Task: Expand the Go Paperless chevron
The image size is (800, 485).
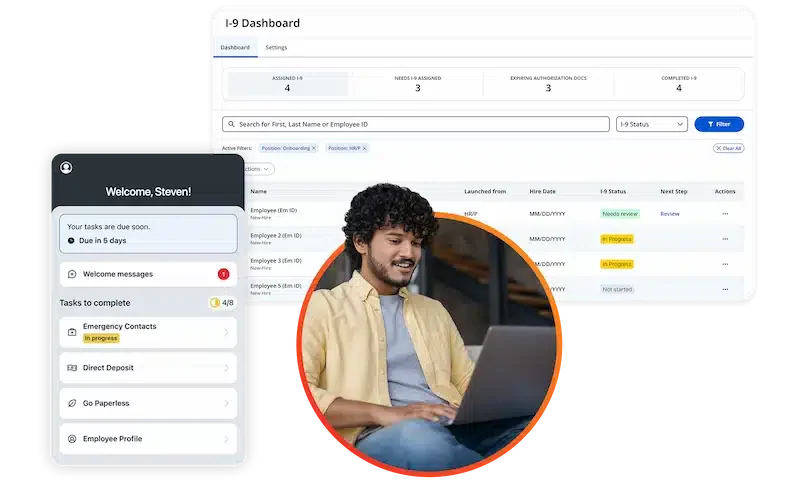Action: tap(226, 403)
